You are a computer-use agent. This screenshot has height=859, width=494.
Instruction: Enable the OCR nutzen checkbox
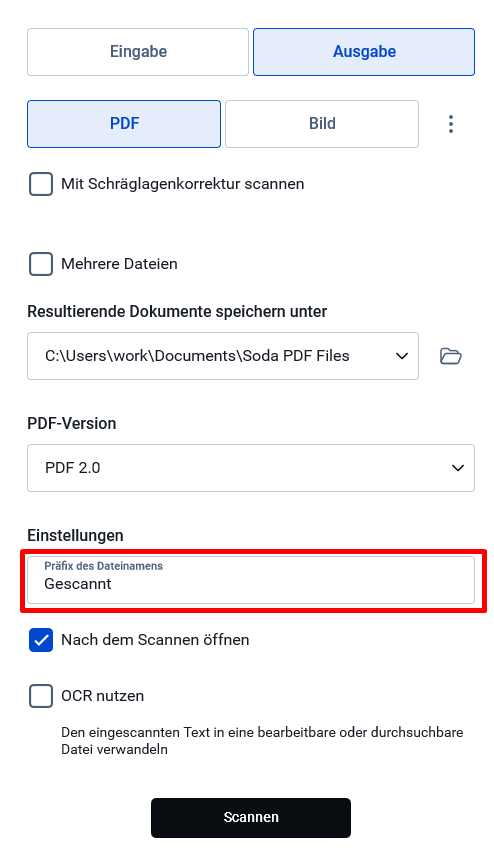pyautogui.click(x=41, y=696)
